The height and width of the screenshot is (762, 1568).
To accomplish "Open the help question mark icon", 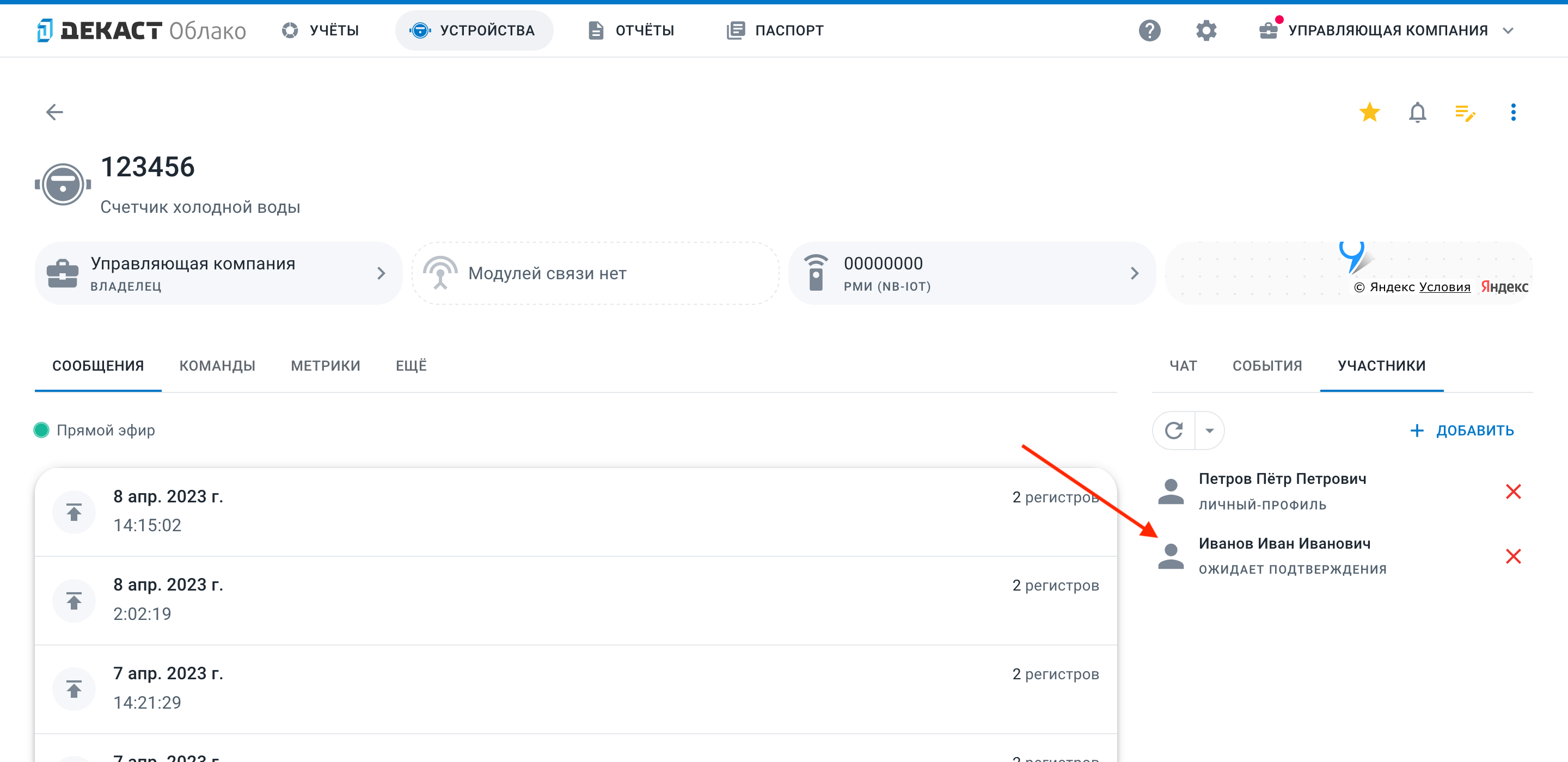I will click(1149, 30).
